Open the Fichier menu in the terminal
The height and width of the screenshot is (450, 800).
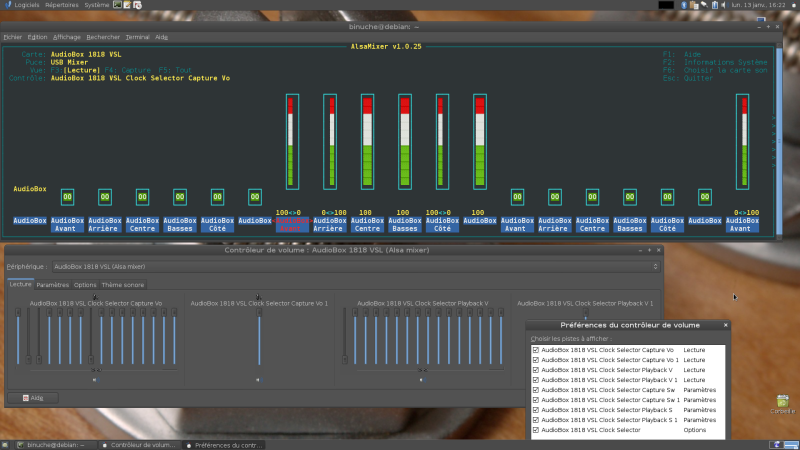(x=12, y=37)
